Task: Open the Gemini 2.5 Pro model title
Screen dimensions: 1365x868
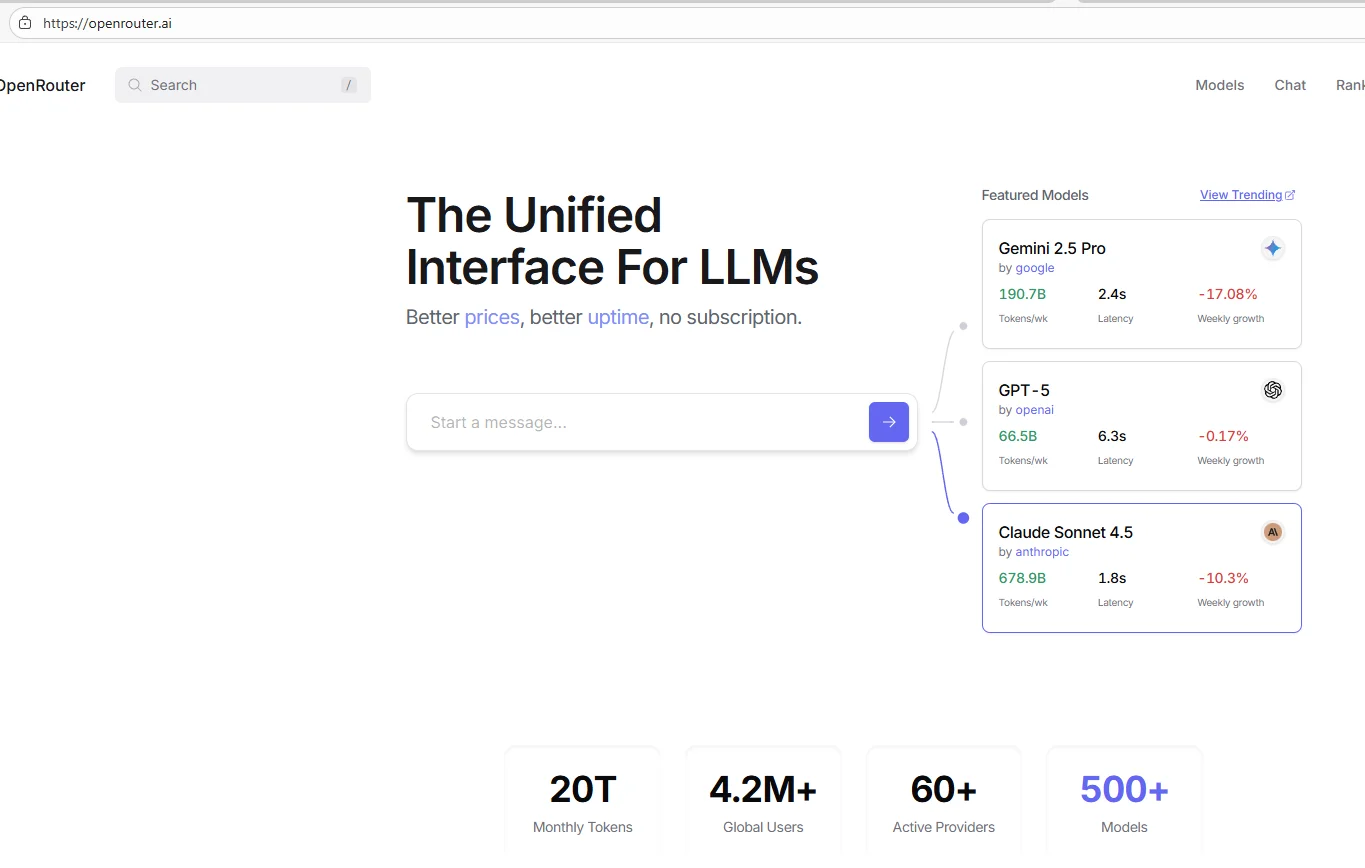Action: pos(1052,248)
